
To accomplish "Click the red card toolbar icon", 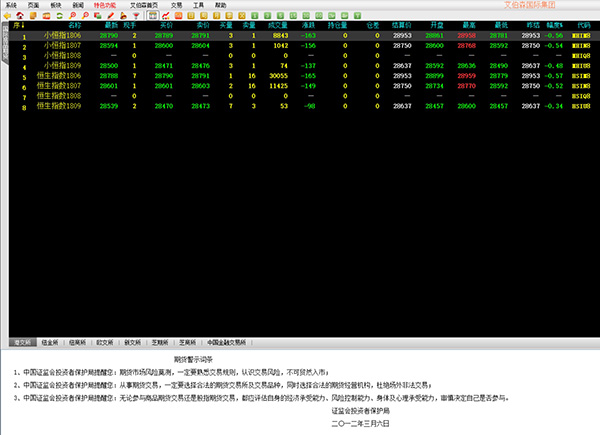I will [x=46, y=16].
